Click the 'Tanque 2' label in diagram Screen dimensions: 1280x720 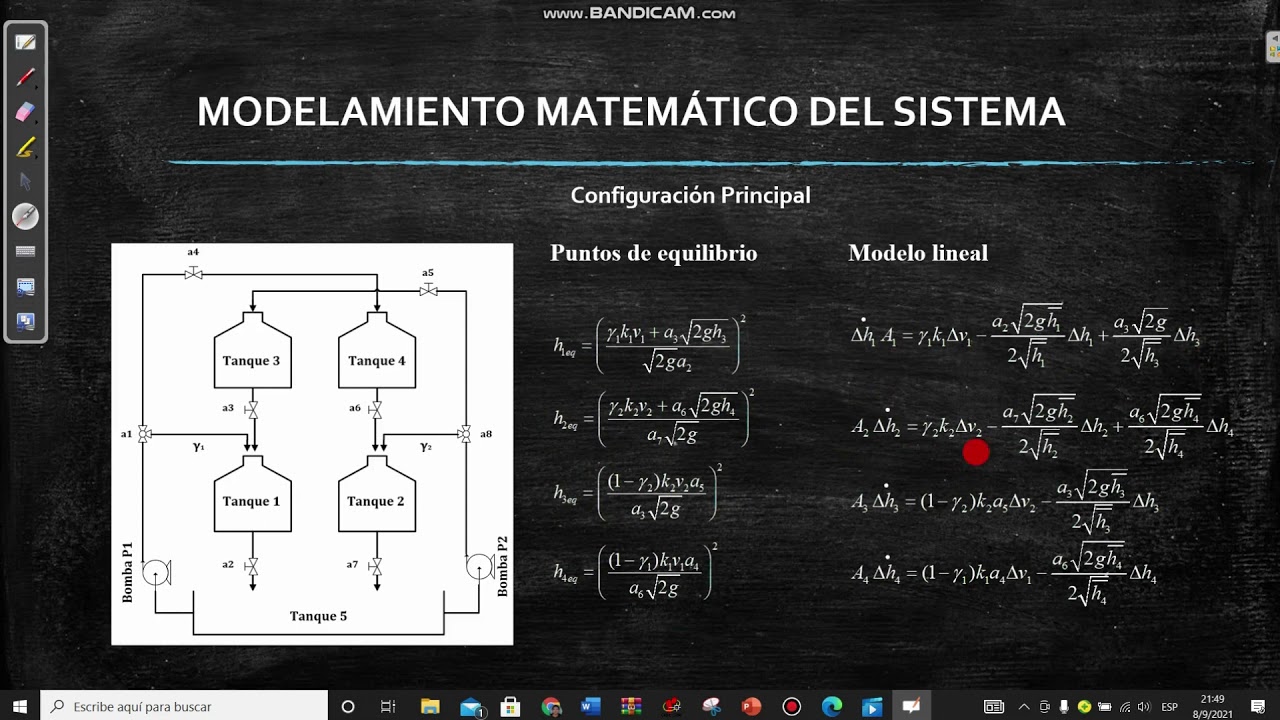coord(376,502)
